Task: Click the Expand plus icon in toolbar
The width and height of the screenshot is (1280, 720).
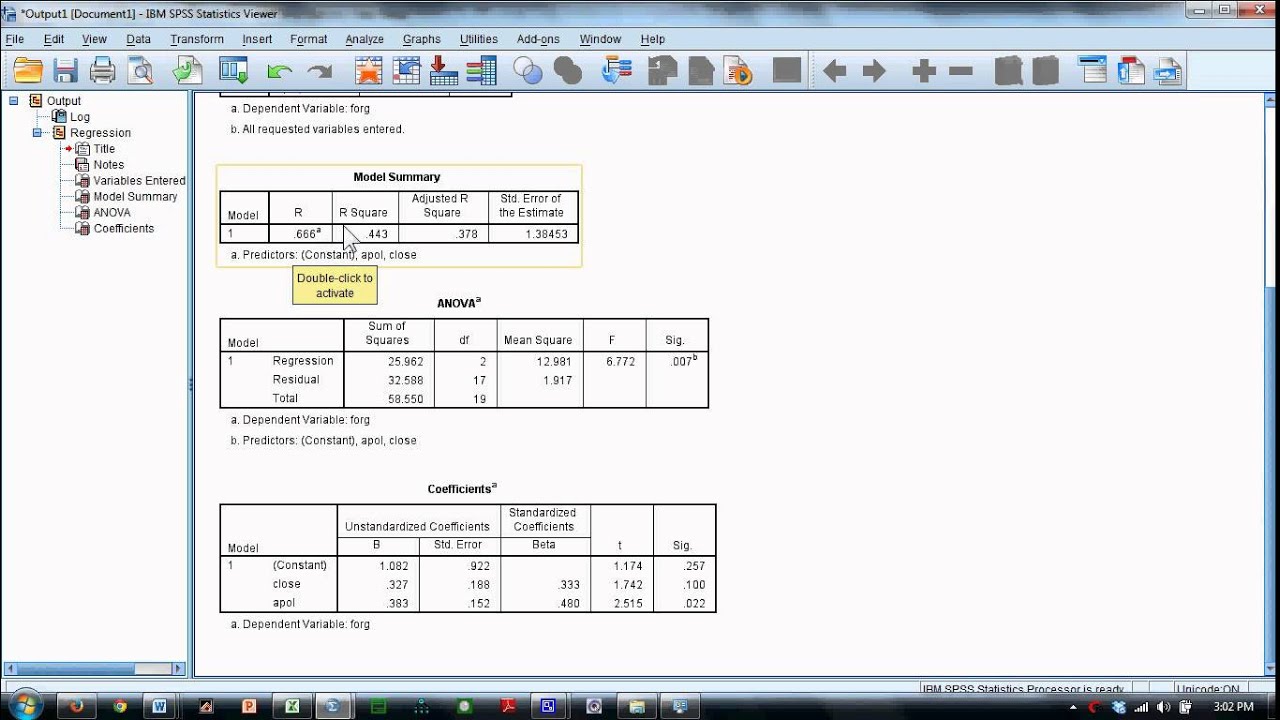Action: (924, 71)
